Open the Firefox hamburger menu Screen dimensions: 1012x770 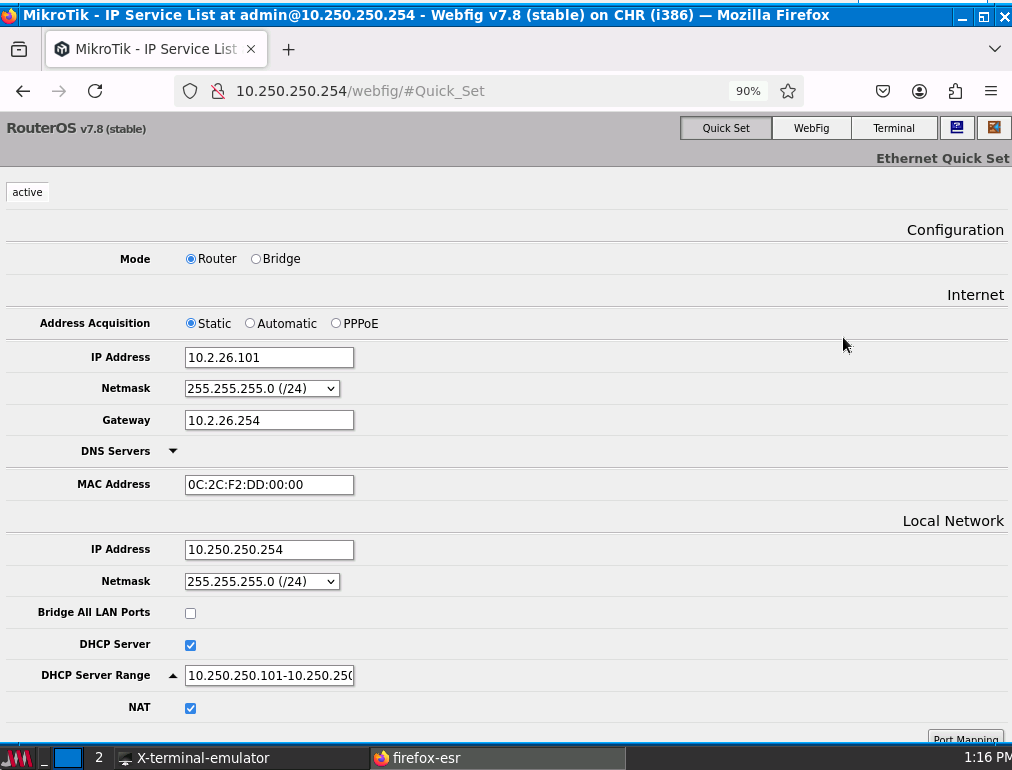pyautogui.click(x=991, y=91)
